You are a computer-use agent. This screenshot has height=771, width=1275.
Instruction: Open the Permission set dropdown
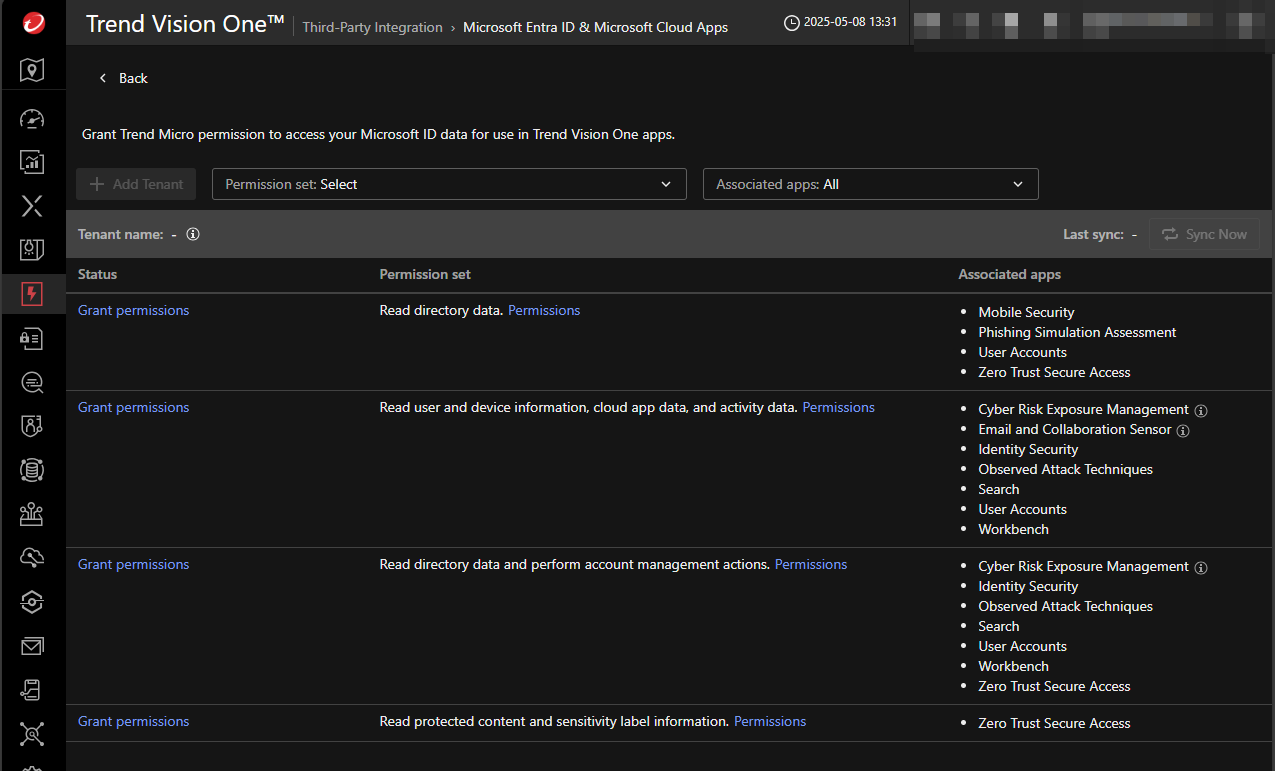pyautogui.click(x=449, y=184)
